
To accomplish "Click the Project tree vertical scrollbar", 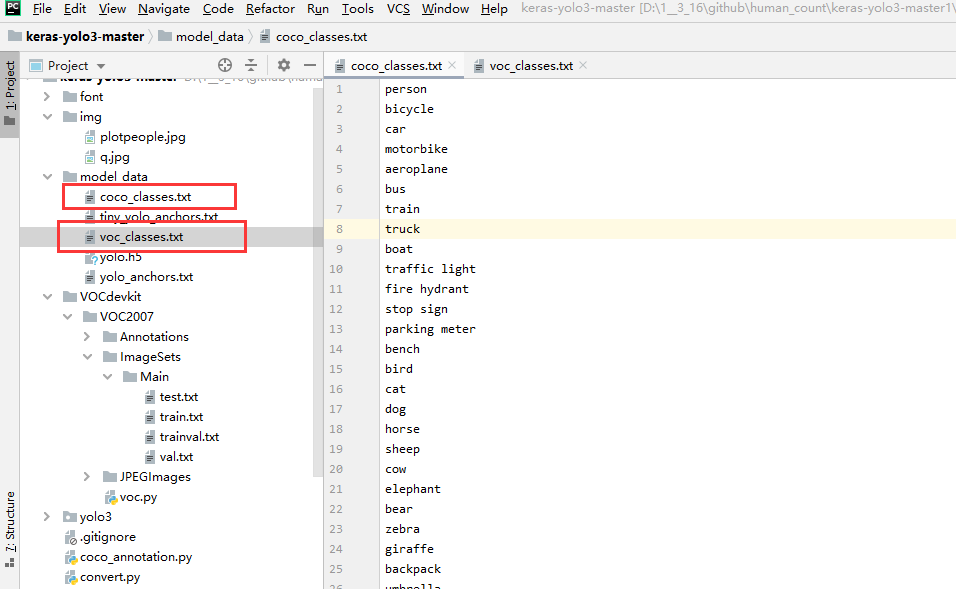I will 317,280.
